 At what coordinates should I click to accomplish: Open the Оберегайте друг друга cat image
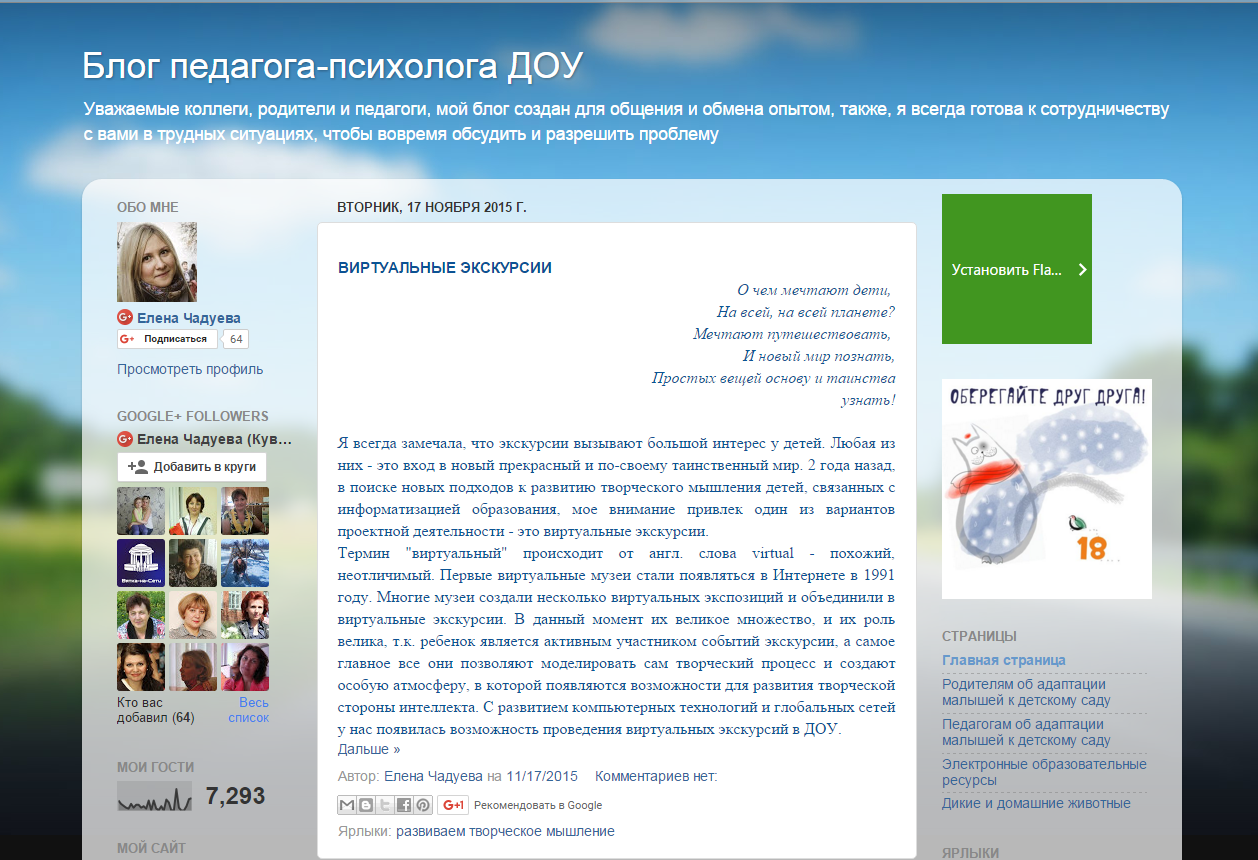[1047, 489]
